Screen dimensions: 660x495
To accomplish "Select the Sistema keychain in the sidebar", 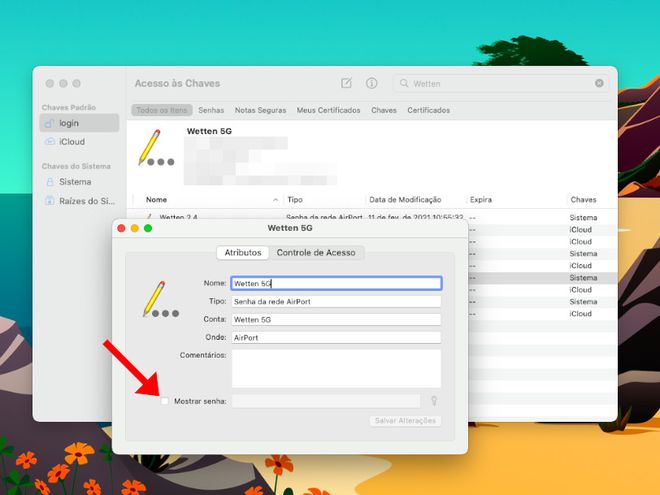I will click(x=79, y=182).
